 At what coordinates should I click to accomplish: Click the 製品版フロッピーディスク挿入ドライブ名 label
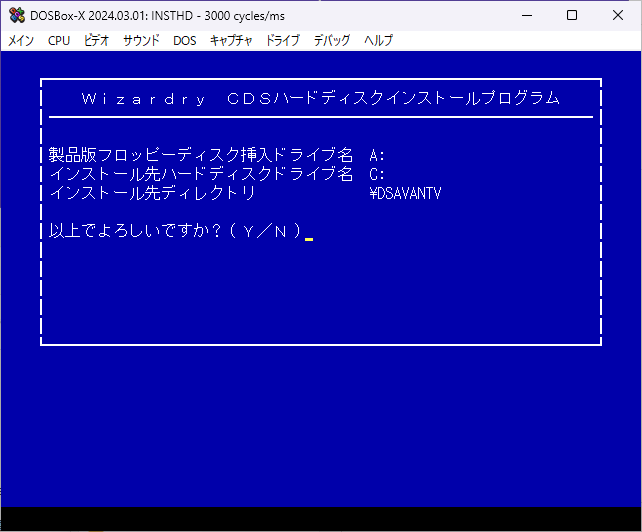tap(201, 155)
